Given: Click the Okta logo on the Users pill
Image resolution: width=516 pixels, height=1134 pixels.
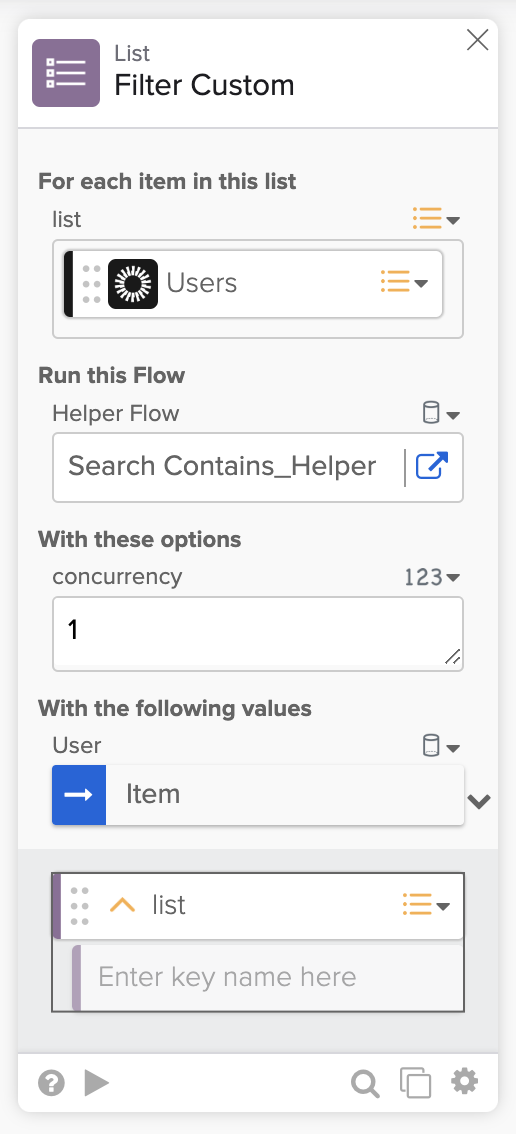Looking at the screenshot, I should pos(133,284).
